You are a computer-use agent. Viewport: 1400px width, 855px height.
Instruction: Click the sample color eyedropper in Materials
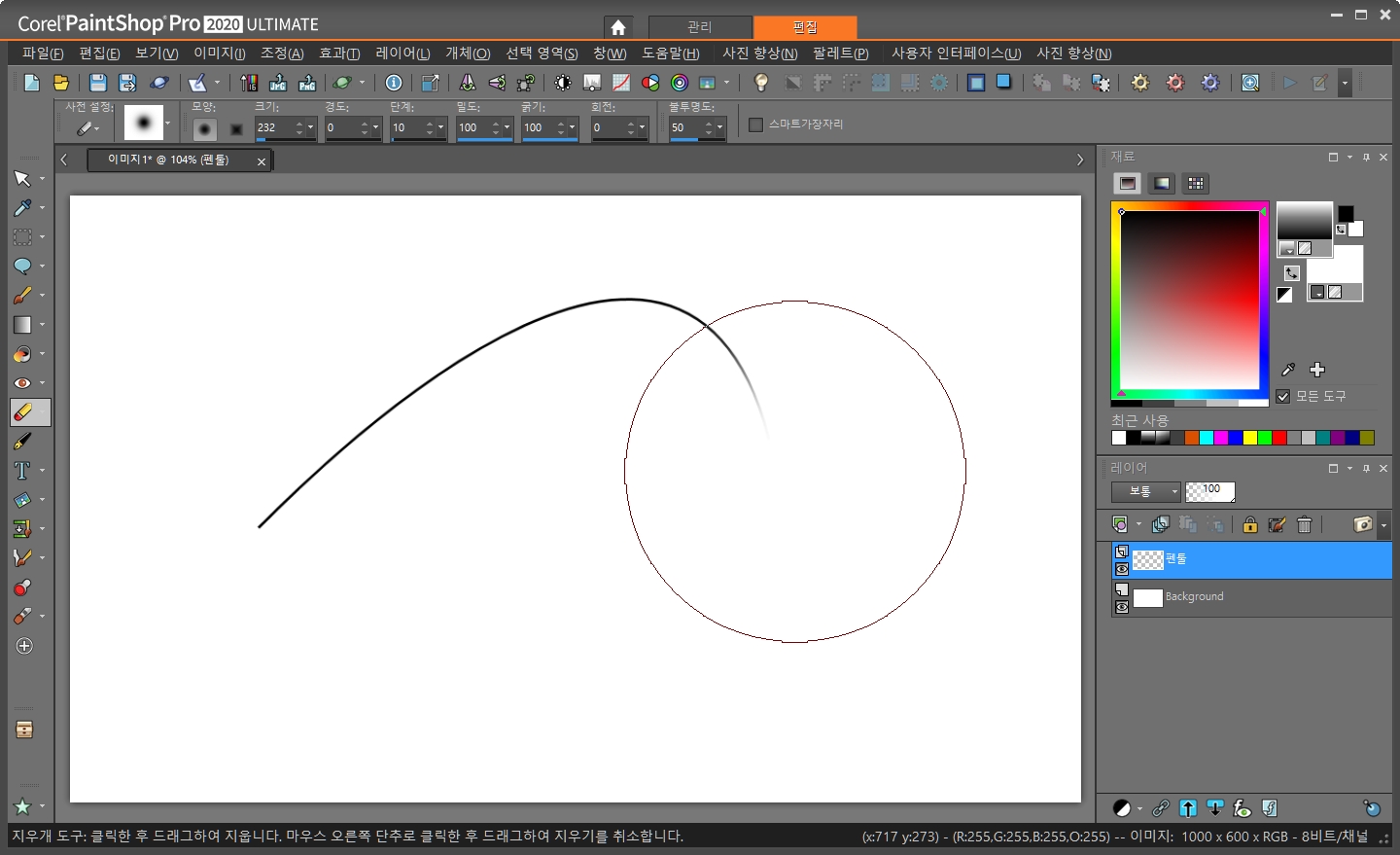pos(1288,370)
